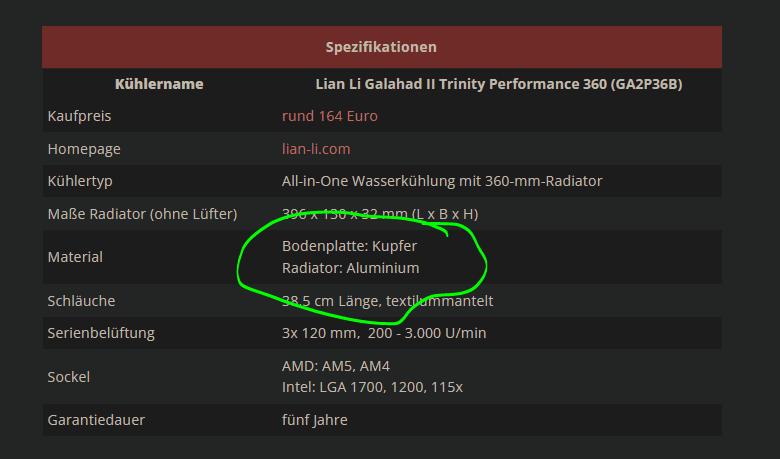Click the 'AMD: AM5, AM4' socket text
Image resolution: width=780 pixels, height=459 pixels.
click(x=336, y=366)
